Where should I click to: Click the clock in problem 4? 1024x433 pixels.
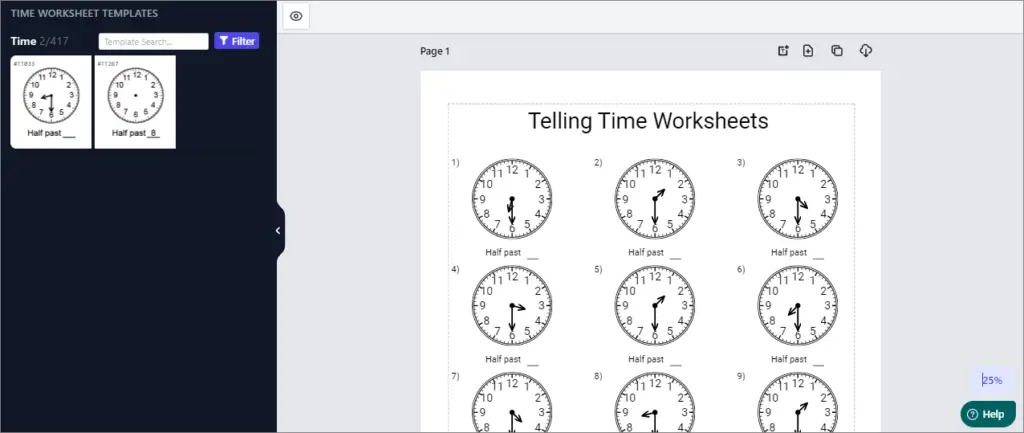point(512,306)
